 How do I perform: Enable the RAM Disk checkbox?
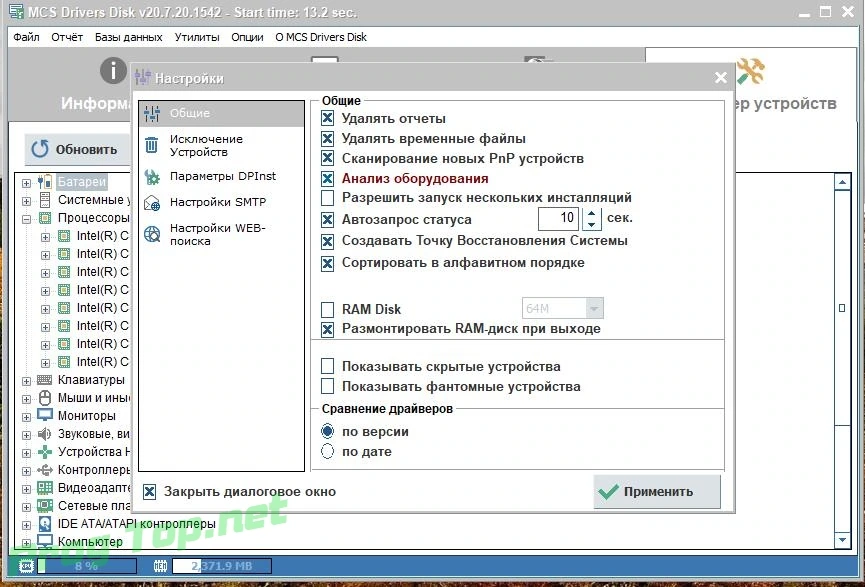[327, 309]
